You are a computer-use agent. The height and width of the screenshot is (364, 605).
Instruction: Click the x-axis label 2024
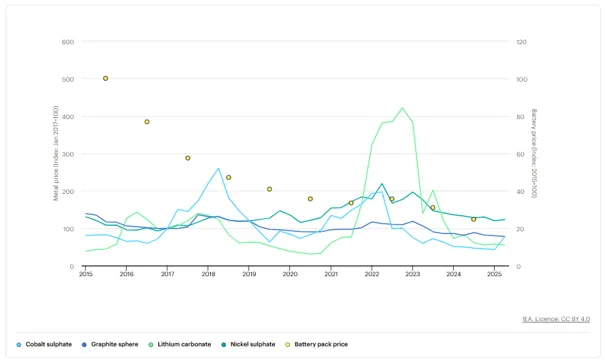click(454, 274)
